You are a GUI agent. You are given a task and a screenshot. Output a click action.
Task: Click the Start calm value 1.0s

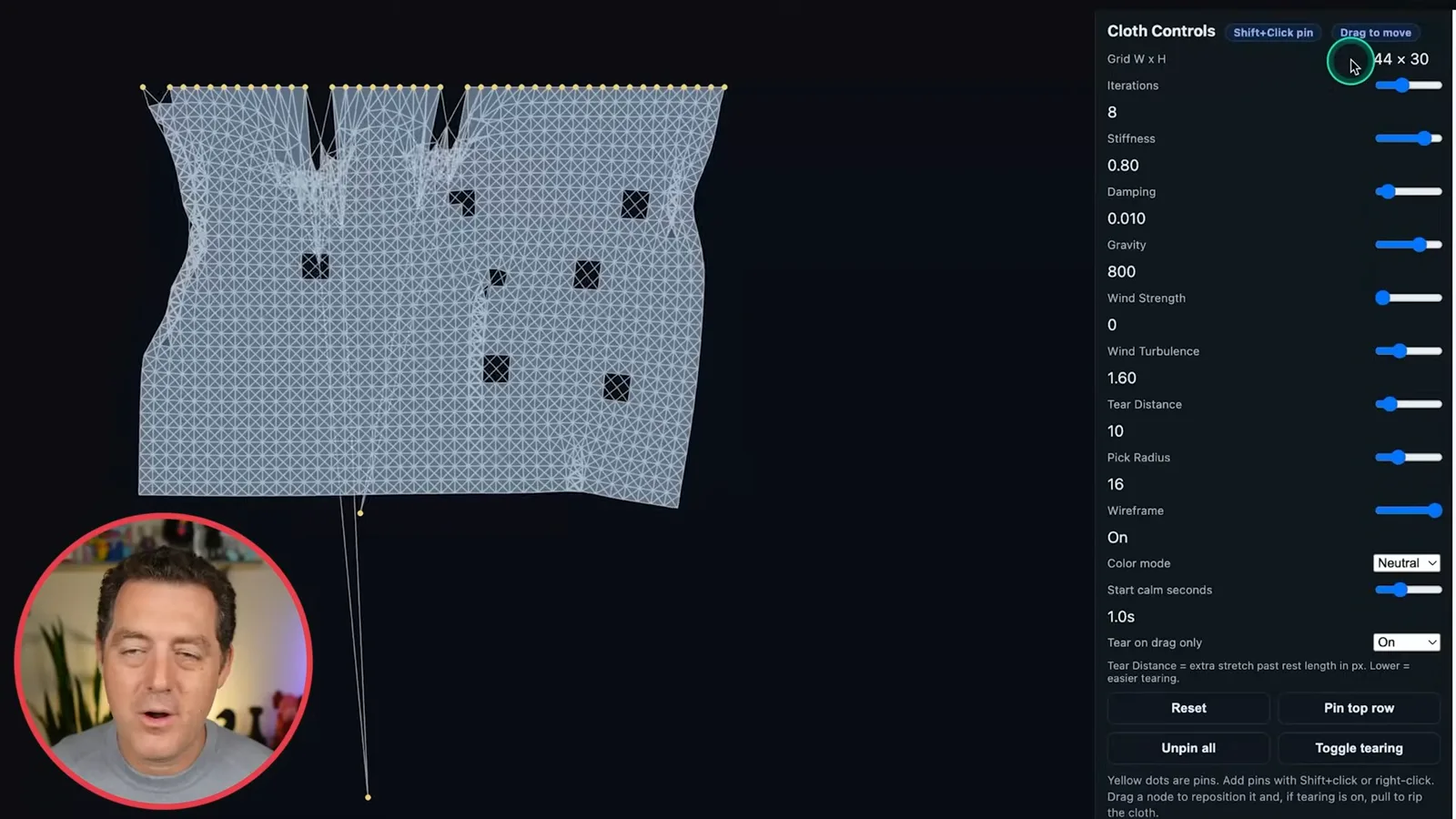click(1121, 617)
